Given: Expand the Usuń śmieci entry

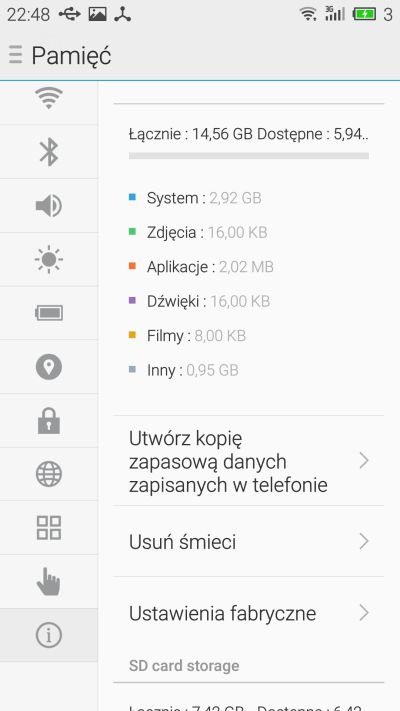Looking at the screenshot, I should pyautogui.click(x=248, y=541).
